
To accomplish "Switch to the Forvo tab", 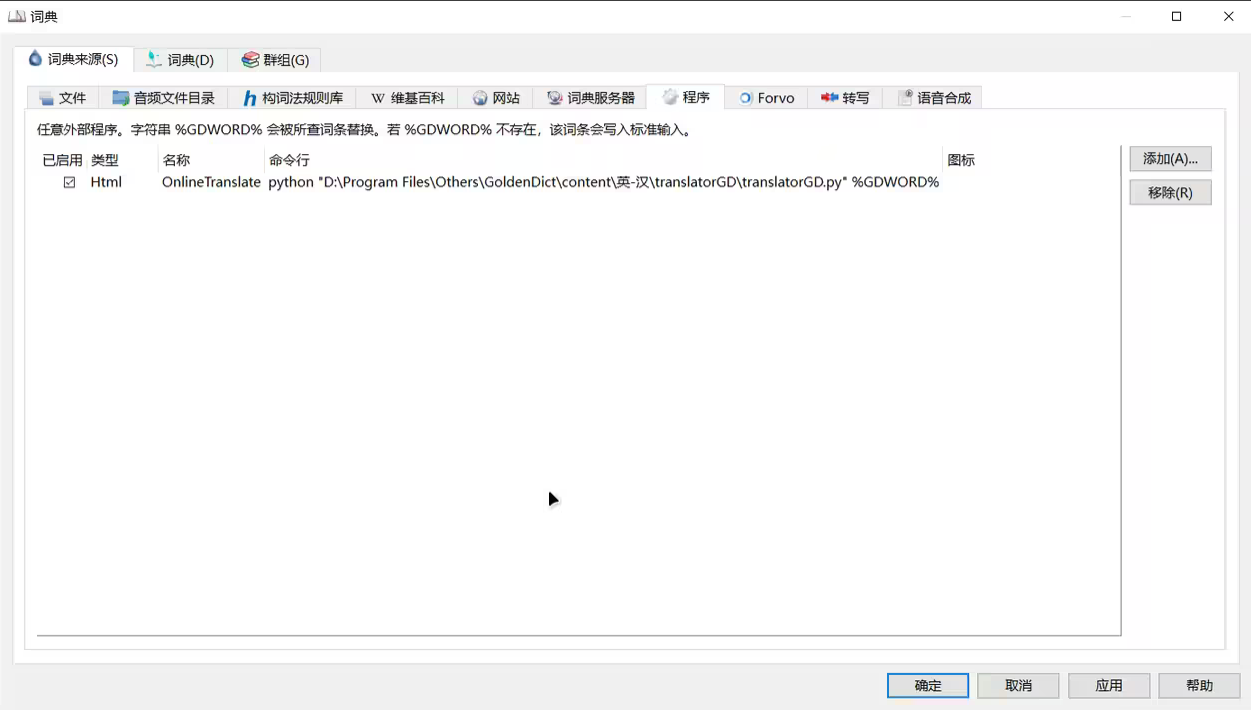I will coord(766,98).
